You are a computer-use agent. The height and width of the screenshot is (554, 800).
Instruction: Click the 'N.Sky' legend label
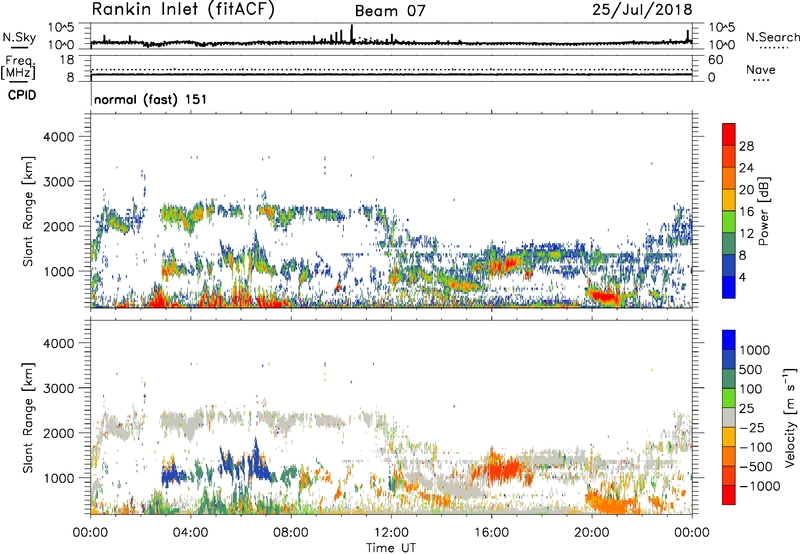click(19, 37)
